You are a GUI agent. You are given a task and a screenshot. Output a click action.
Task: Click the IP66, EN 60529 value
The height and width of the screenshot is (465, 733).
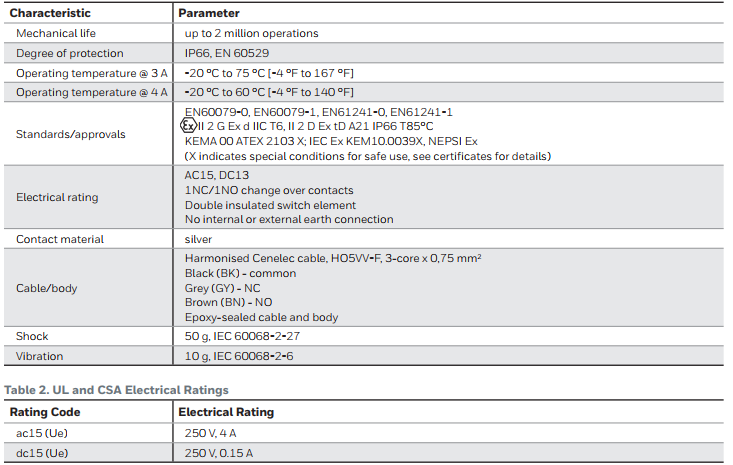coord(227,53)
